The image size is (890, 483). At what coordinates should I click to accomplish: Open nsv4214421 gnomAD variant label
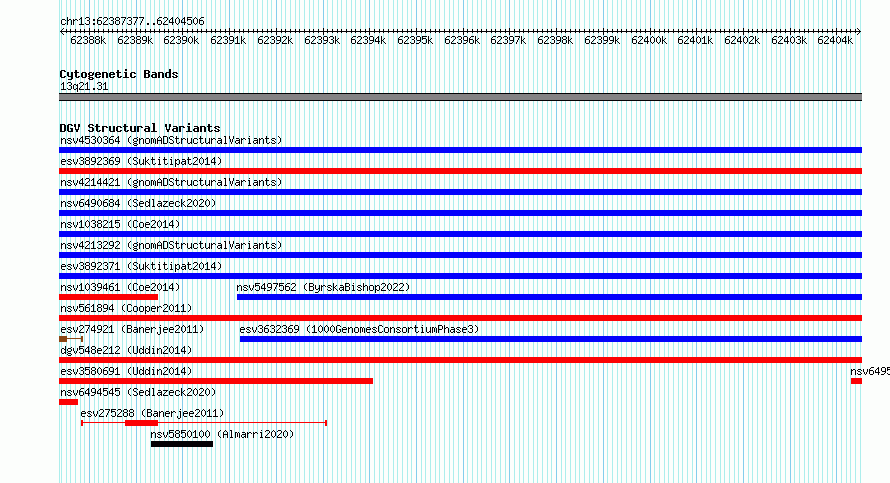coord(171,182)
